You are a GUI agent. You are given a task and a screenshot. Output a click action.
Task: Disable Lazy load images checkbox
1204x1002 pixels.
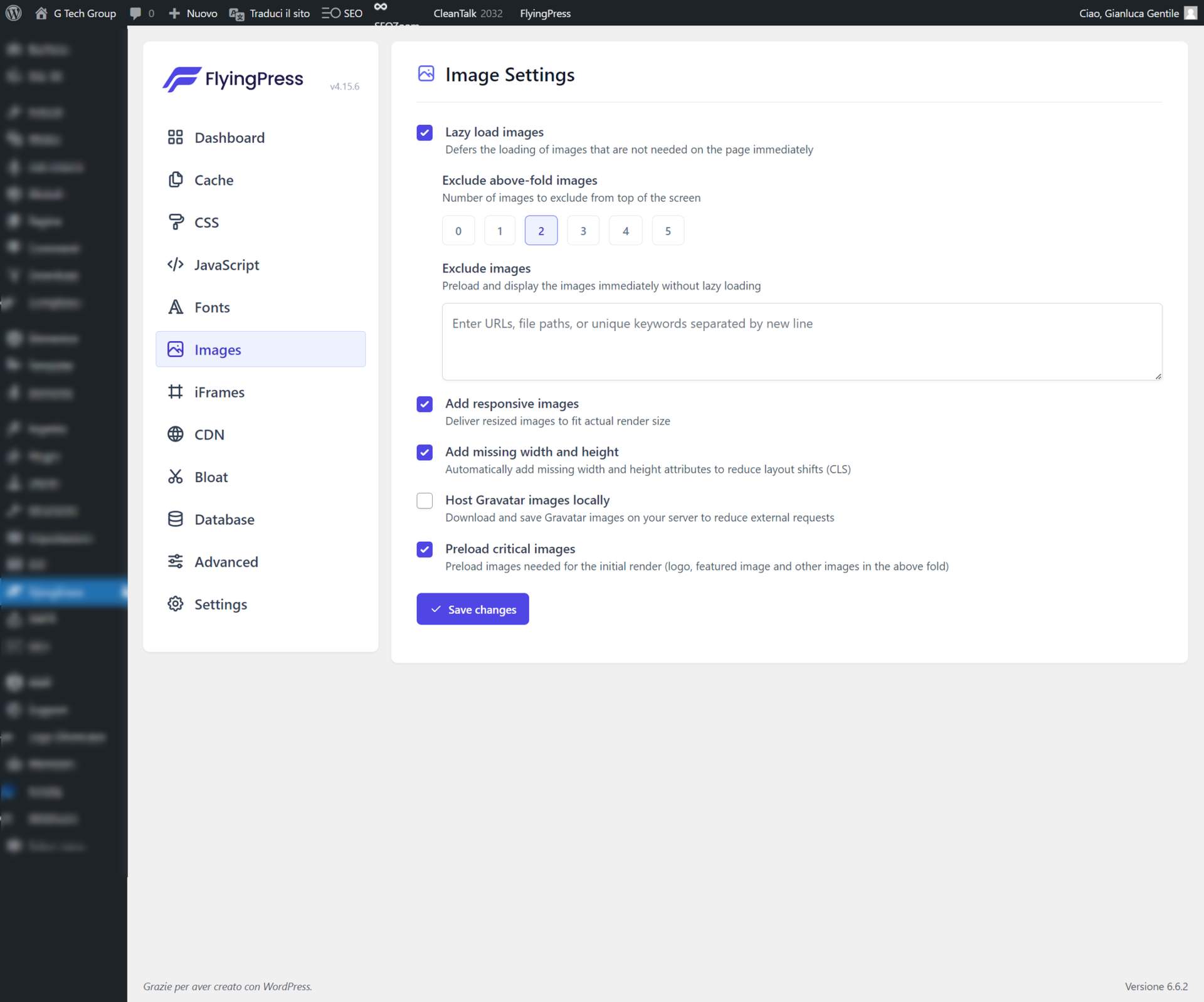pos(425,132)
